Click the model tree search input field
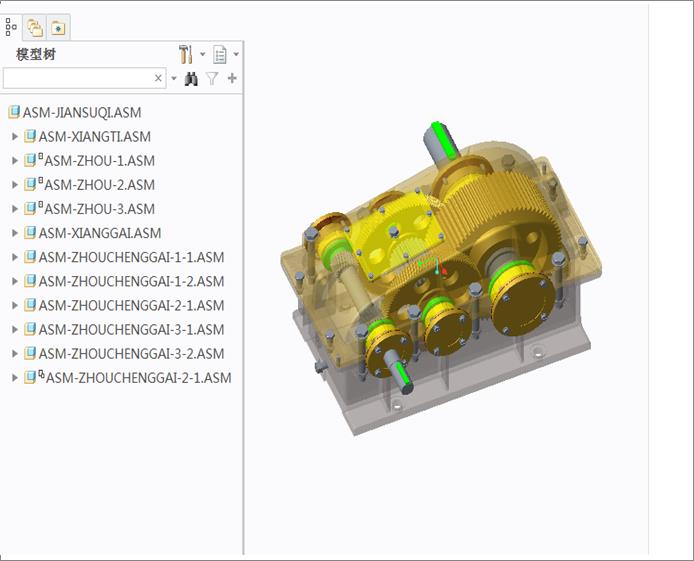The image size is (694, 561). (x=85, y=78)
